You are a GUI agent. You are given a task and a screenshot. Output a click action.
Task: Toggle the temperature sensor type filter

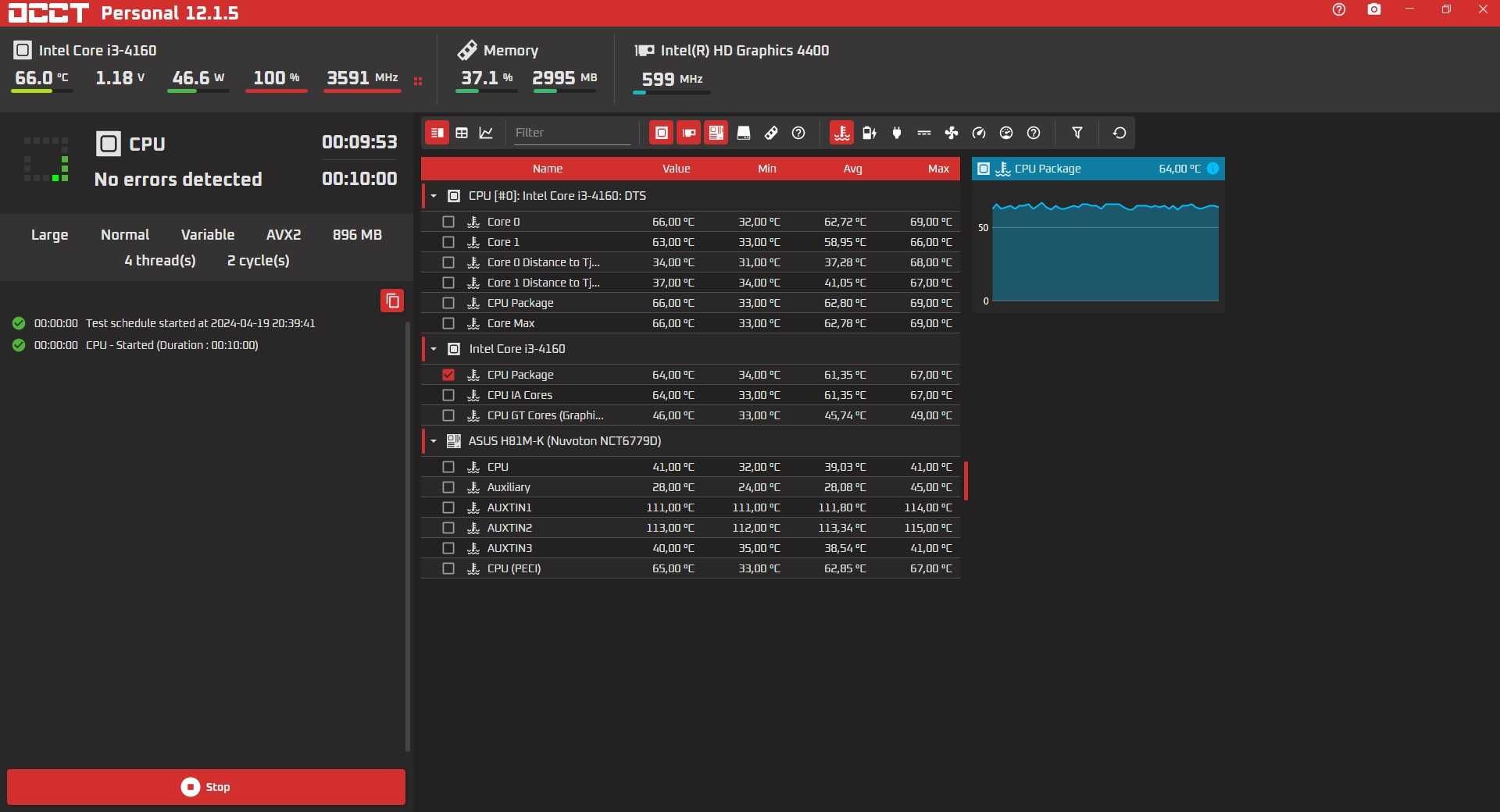(x=841, y=133)
